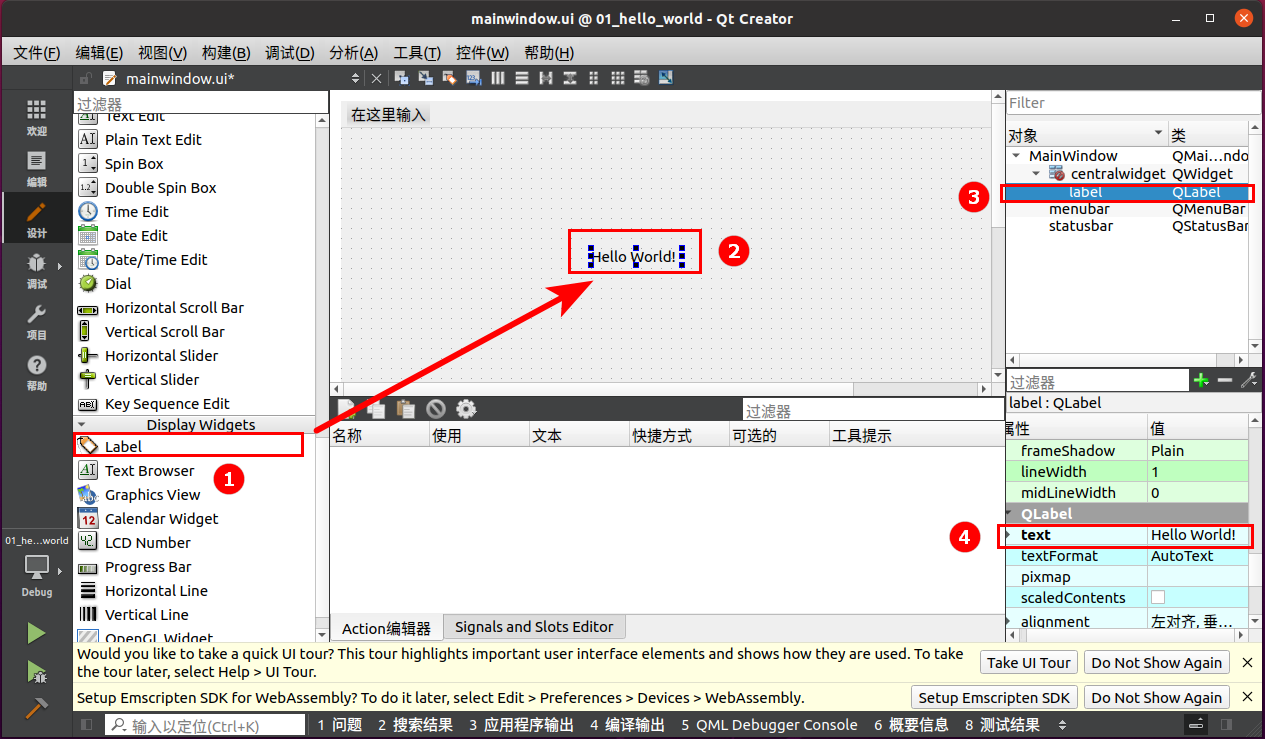The image size is (1265, 739).
Task: Apply Lay Out Vertically icon
Action: click(522, 78)
